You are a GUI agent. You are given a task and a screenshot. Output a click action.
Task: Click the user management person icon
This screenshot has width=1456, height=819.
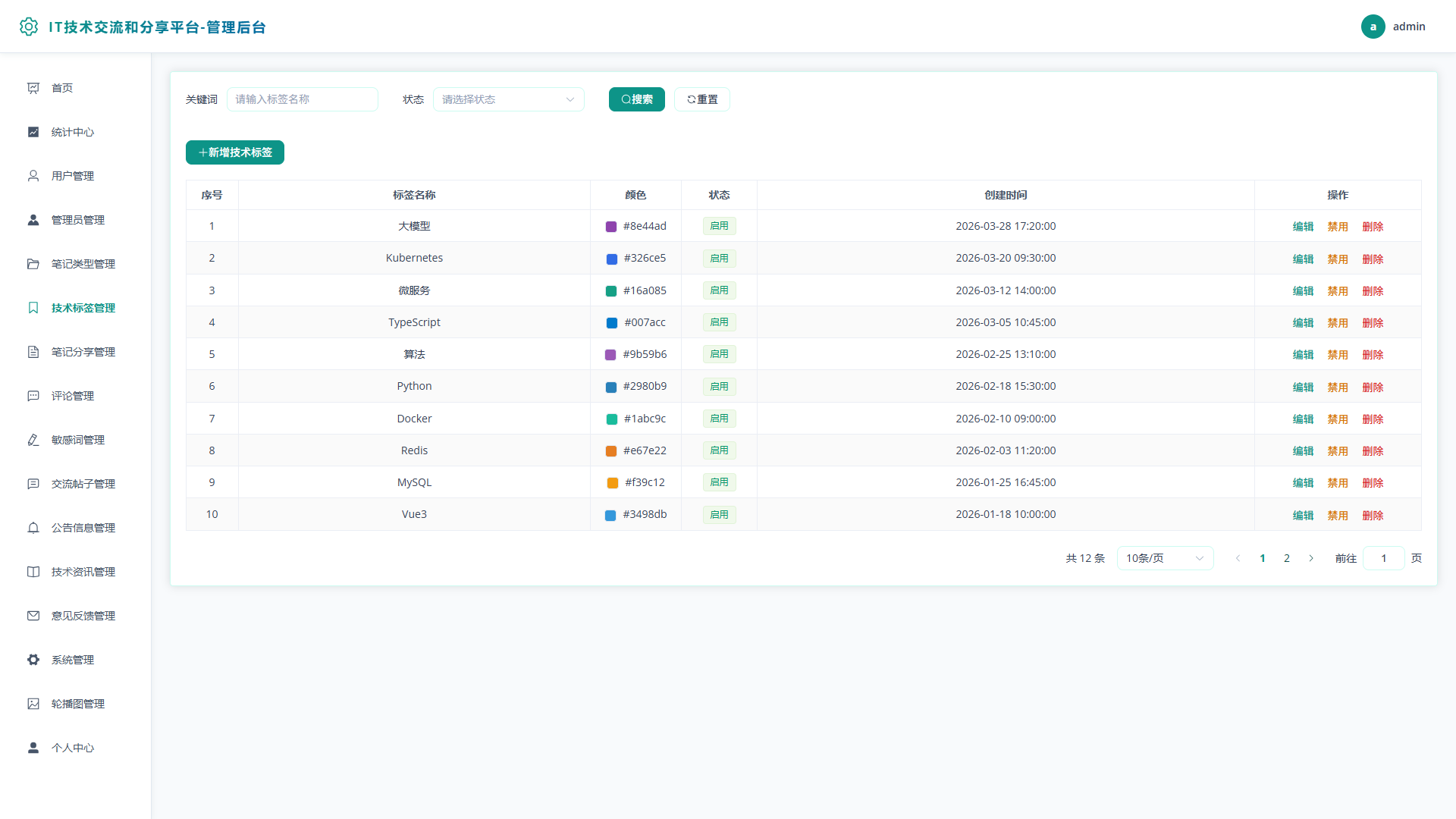pyautogui.click(x=33, y=176)
